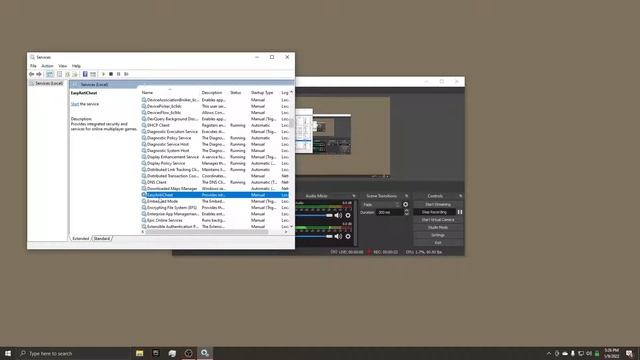The height and width of the screenshot is (360, 640).
Task: Click the Duration 300 ms stepper arrows
Action: point(406,212)
